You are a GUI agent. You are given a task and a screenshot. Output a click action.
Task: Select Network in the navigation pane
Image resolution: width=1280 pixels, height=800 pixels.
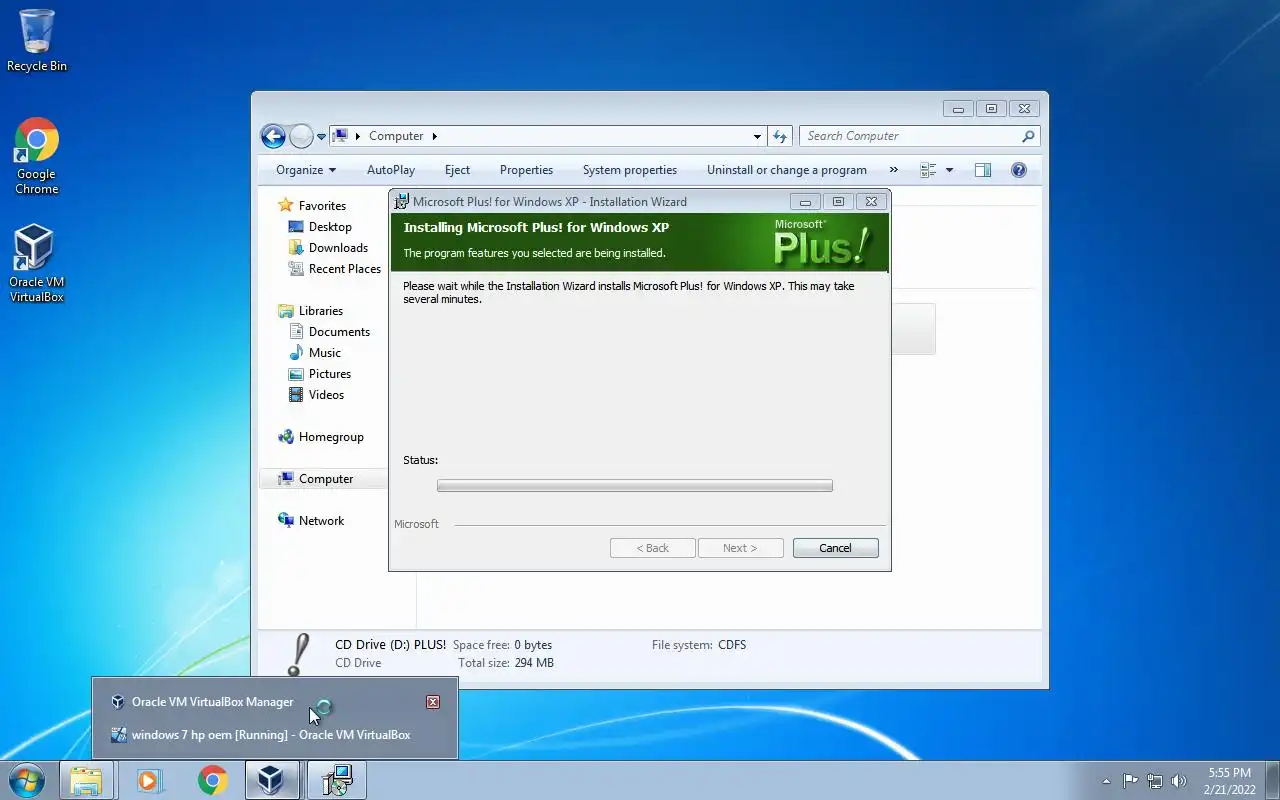[x=311, y=521]
